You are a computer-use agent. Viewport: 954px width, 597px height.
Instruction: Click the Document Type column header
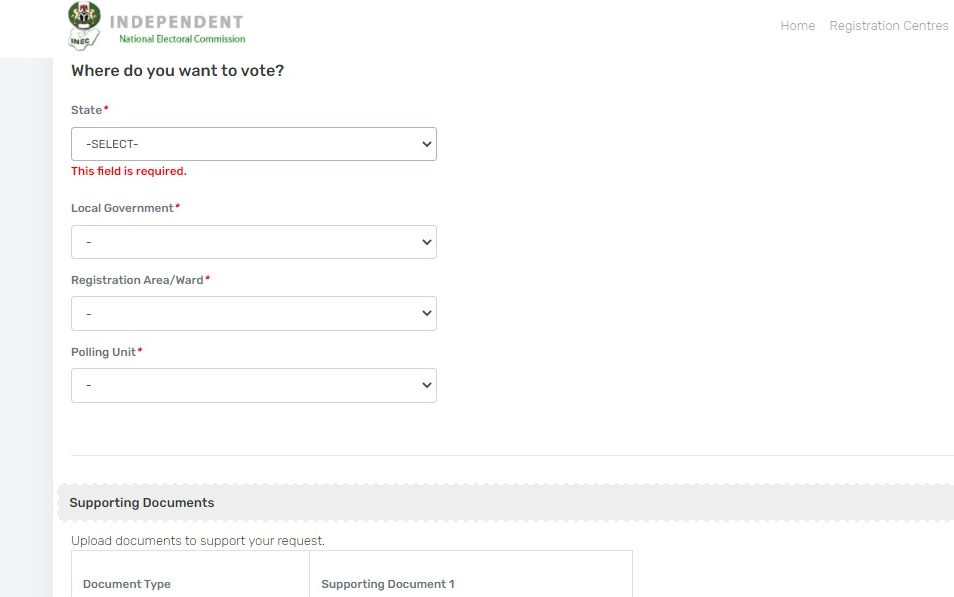tap(127, 584)
